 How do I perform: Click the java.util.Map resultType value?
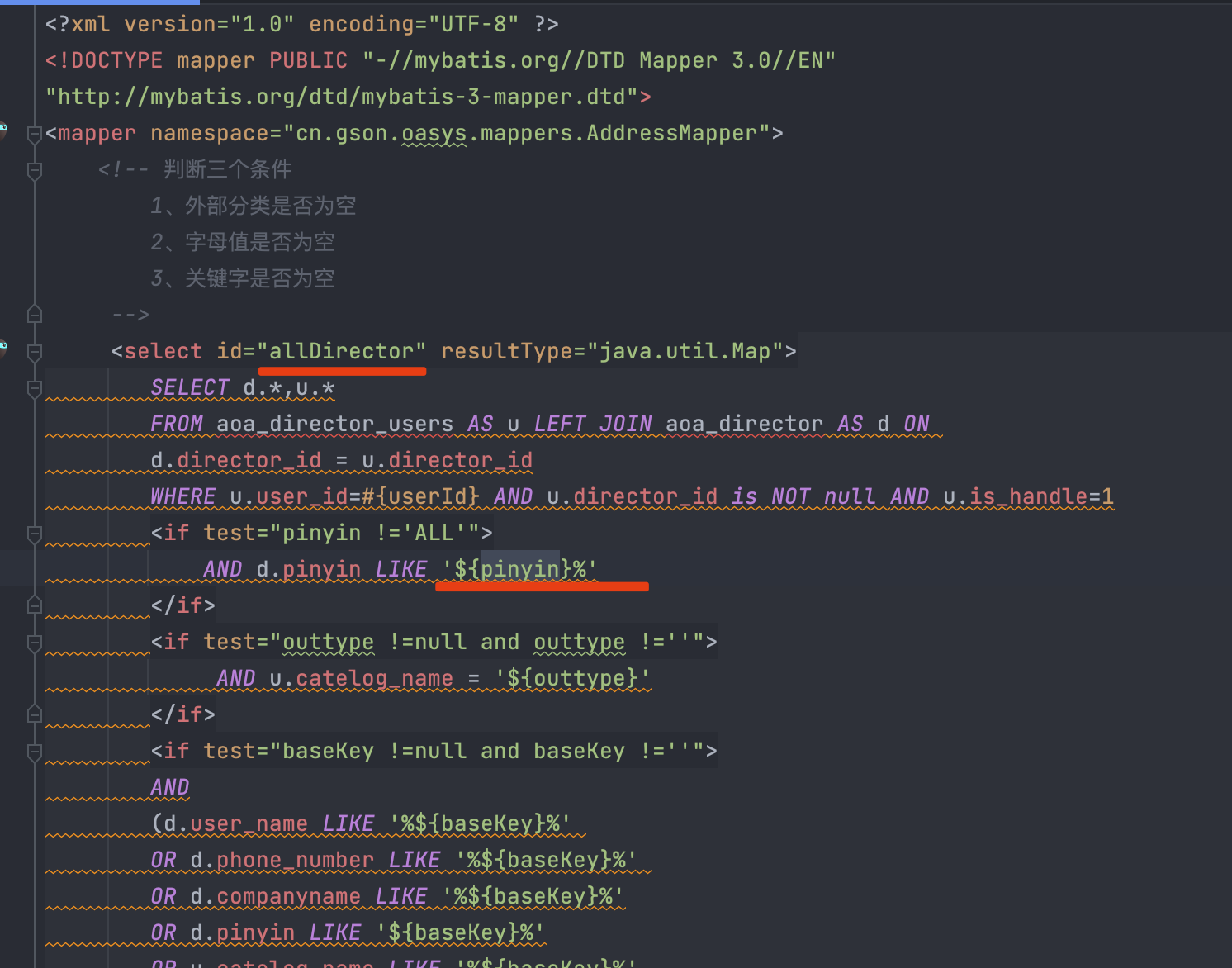click(x=685, y=352)
